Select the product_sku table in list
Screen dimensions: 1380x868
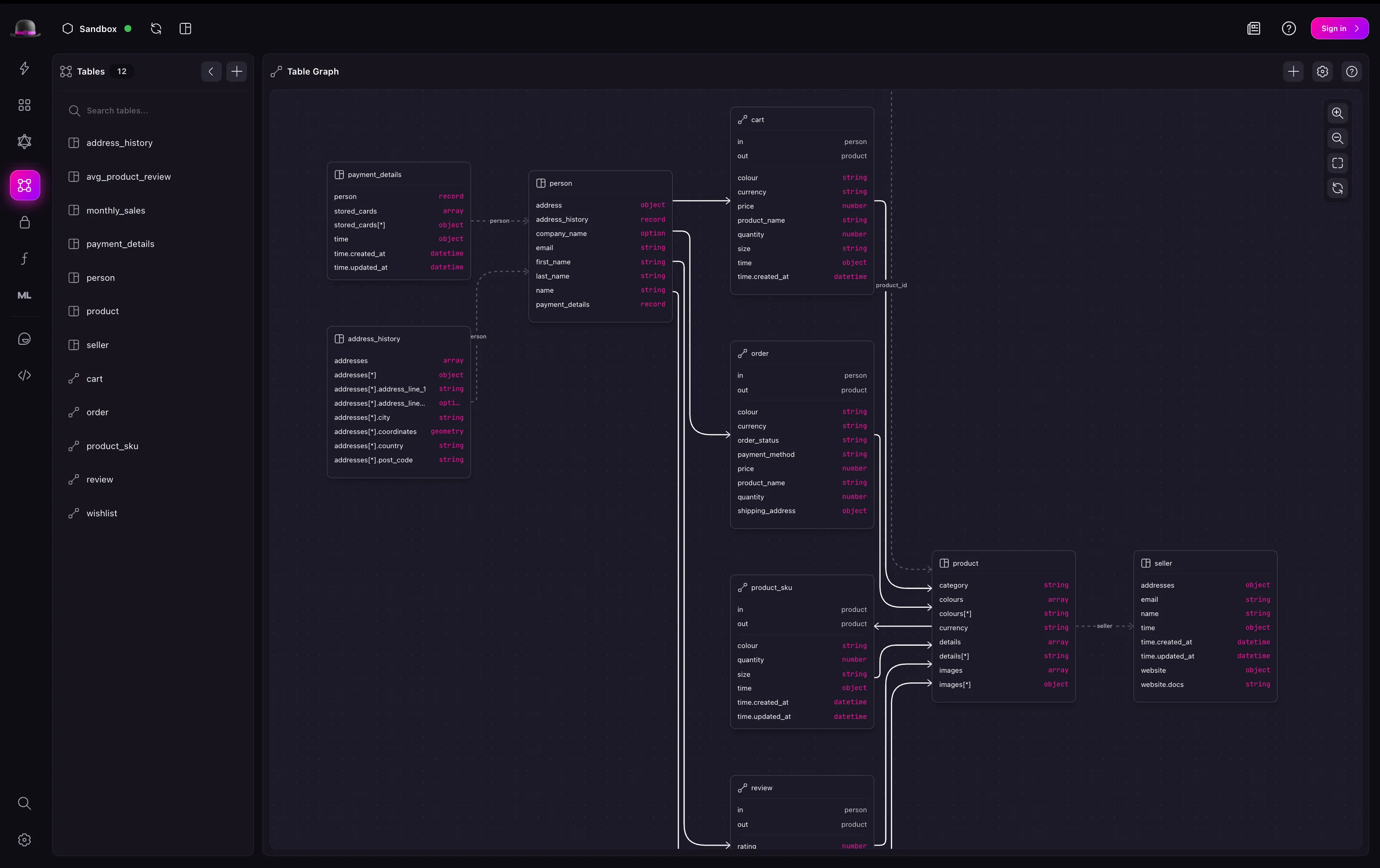(x=112, y=446)
